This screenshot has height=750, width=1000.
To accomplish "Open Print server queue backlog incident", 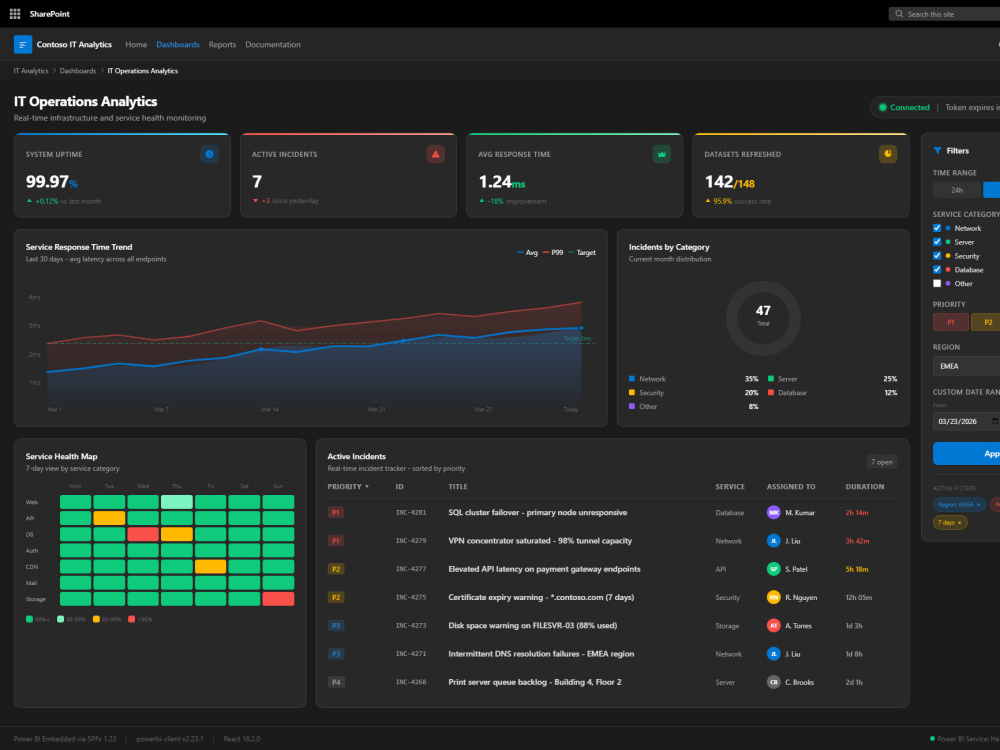I will (534, 682).
